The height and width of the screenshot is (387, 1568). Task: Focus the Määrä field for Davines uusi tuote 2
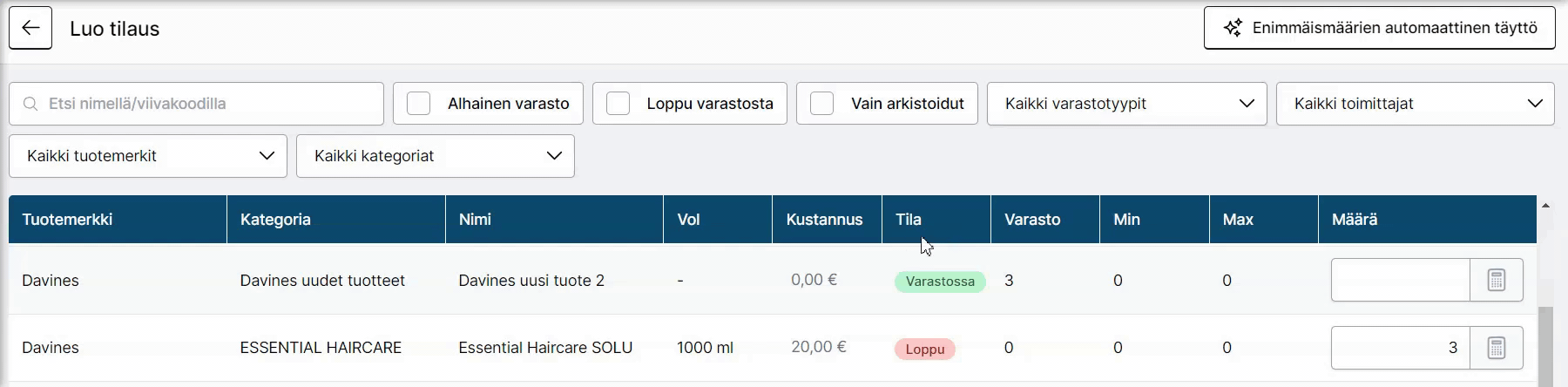click(x=1401, y=280)
